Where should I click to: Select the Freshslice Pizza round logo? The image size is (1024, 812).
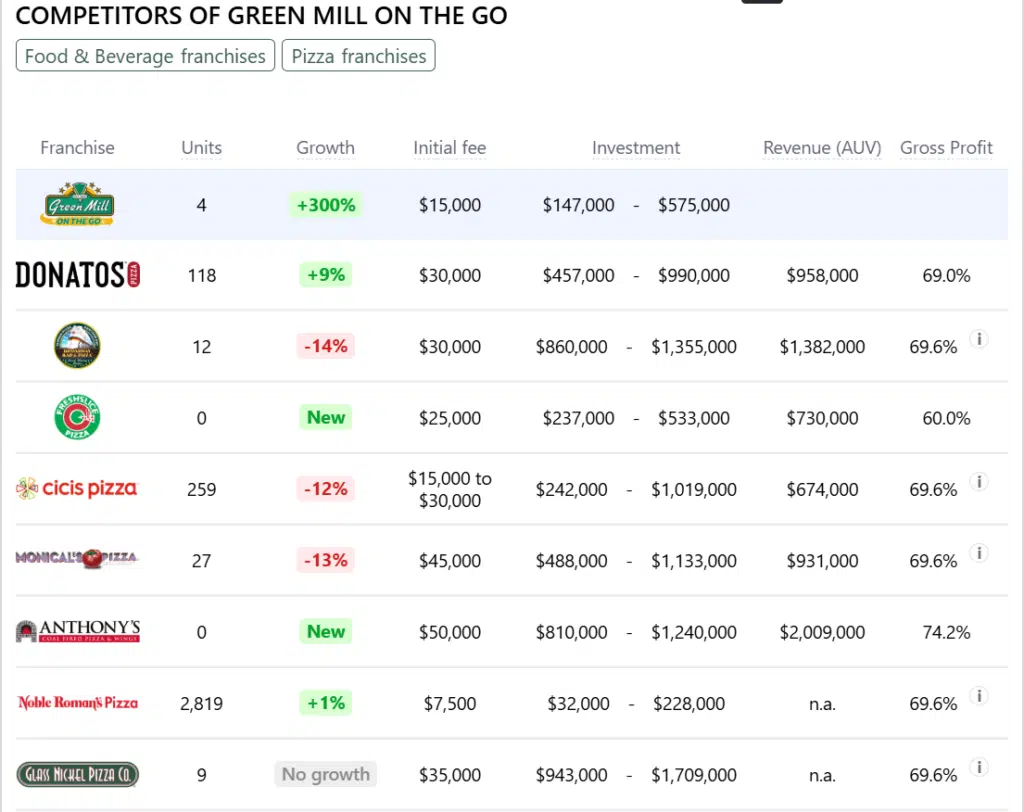(77, 417)
